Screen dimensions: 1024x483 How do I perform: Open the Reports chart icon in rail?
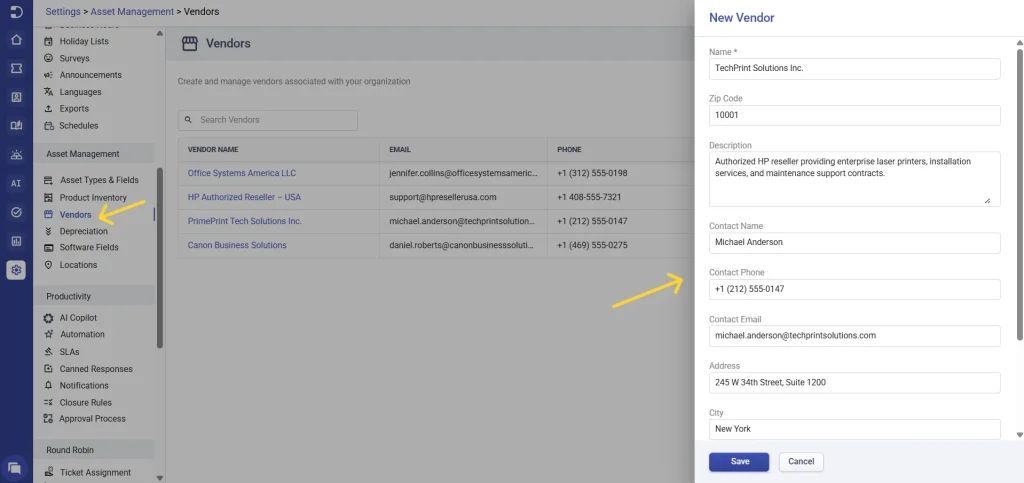[x=16, y=241]
